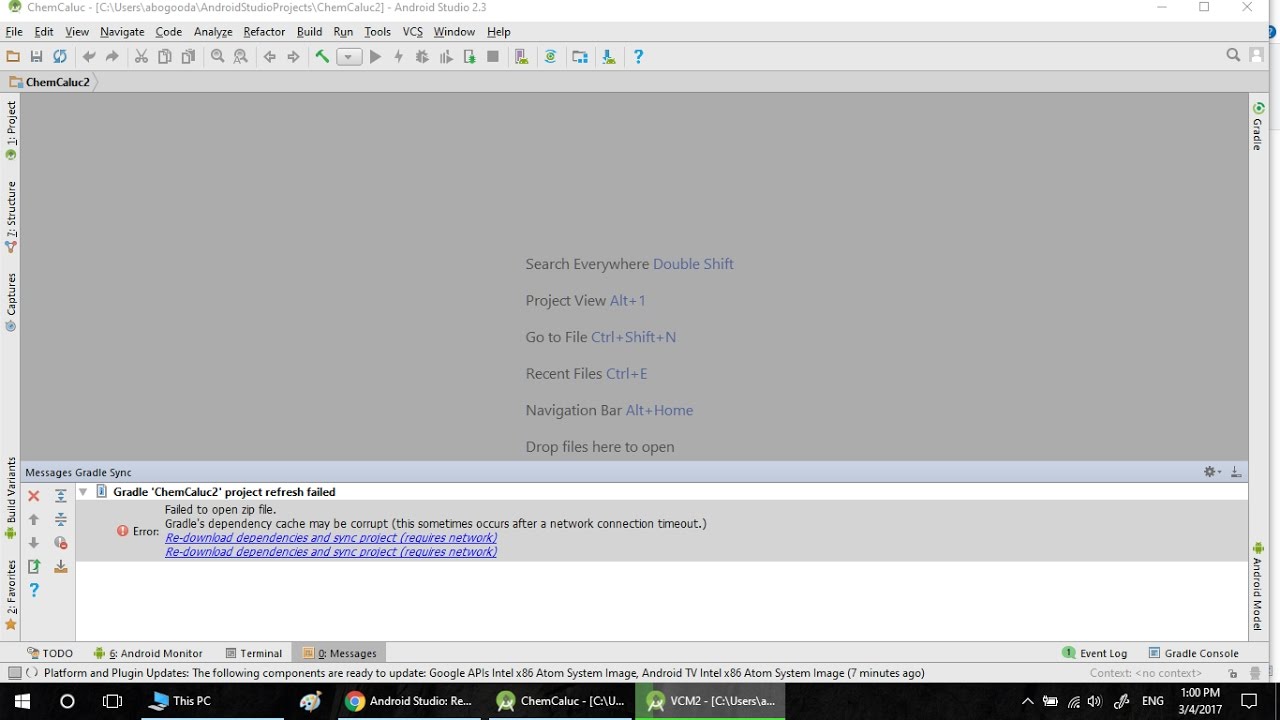The image size is (1280, 720).
Task: Collapse the Gradle project refresh failed node
Action: tap(83, 492)
